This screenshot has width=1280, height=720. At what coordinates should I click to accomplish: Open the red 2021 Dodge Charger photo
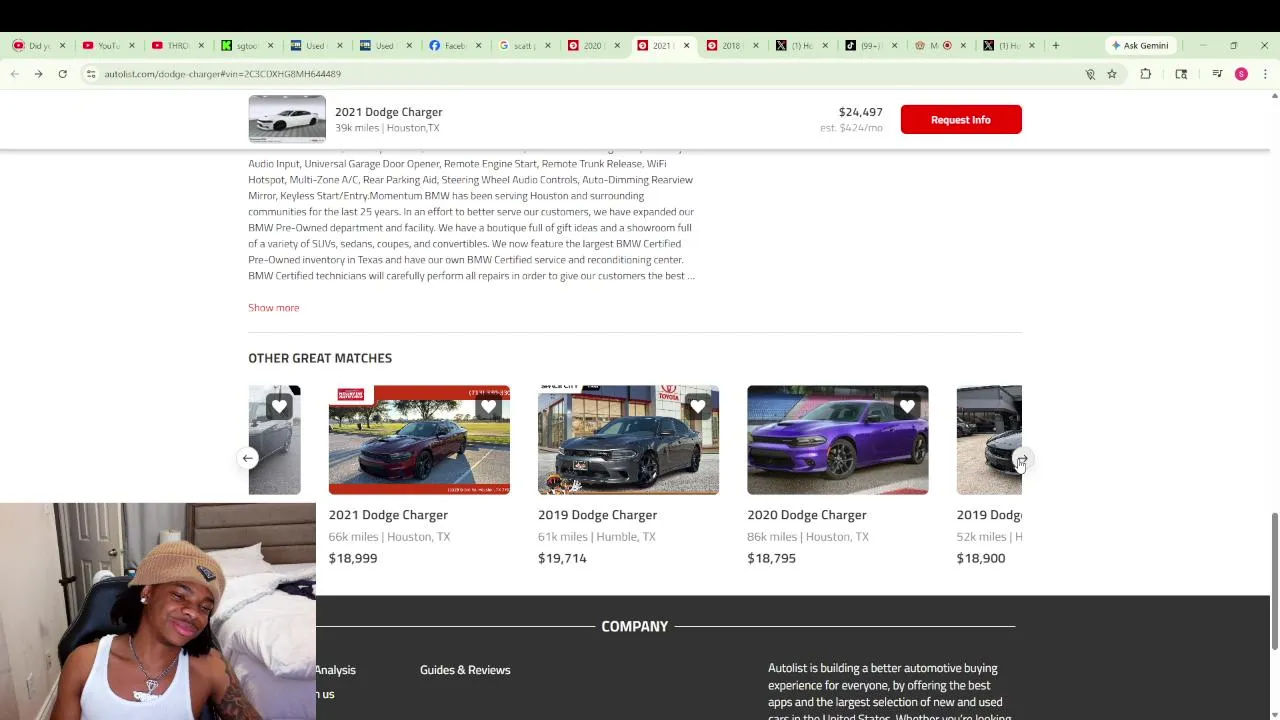point(419,440)
